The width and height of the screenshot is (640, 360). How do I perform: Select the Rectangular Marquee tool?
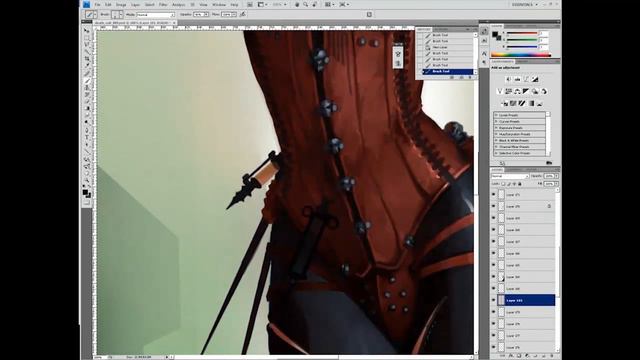87,38
